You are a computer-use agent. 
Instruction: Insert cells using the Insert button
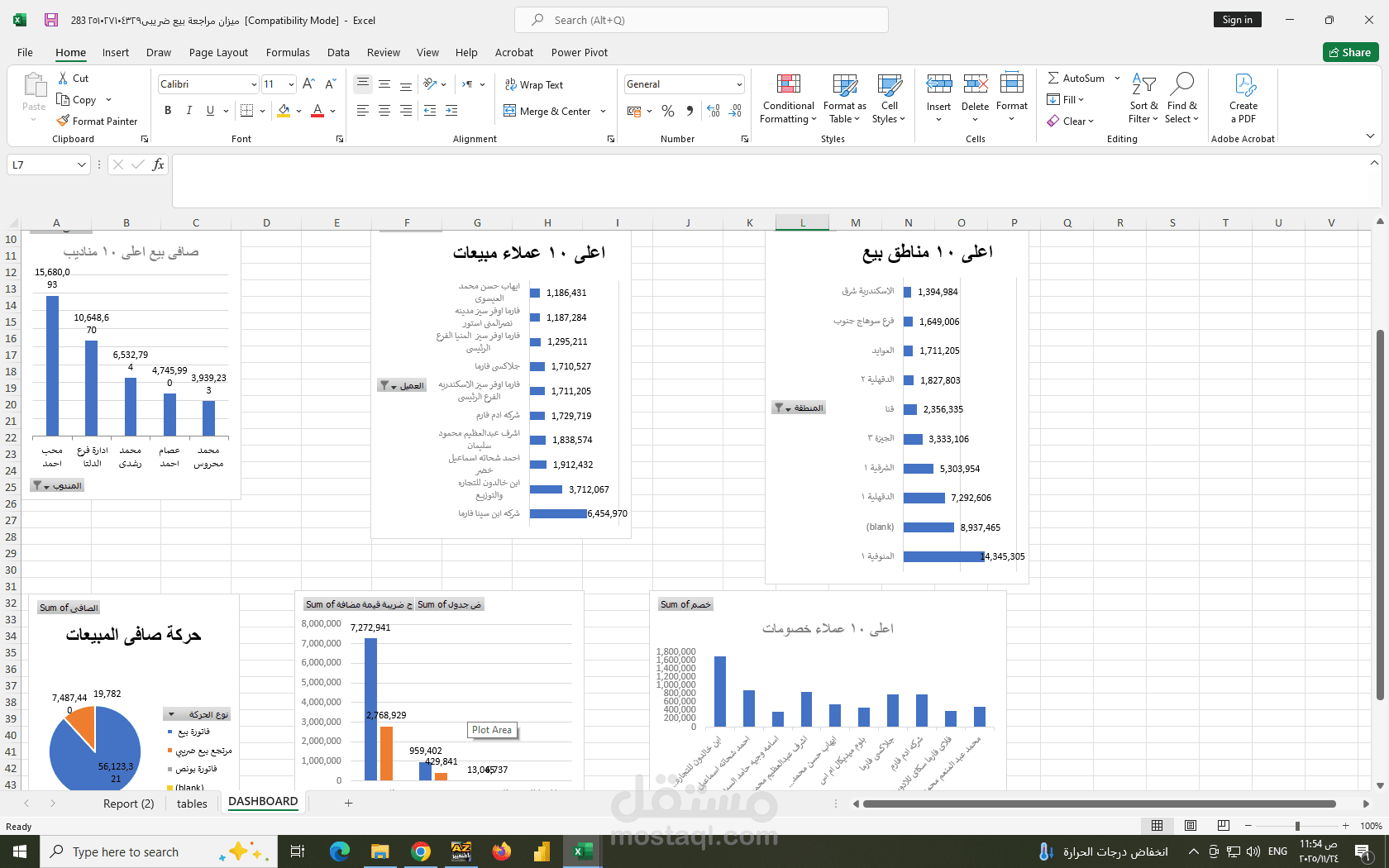938,98
